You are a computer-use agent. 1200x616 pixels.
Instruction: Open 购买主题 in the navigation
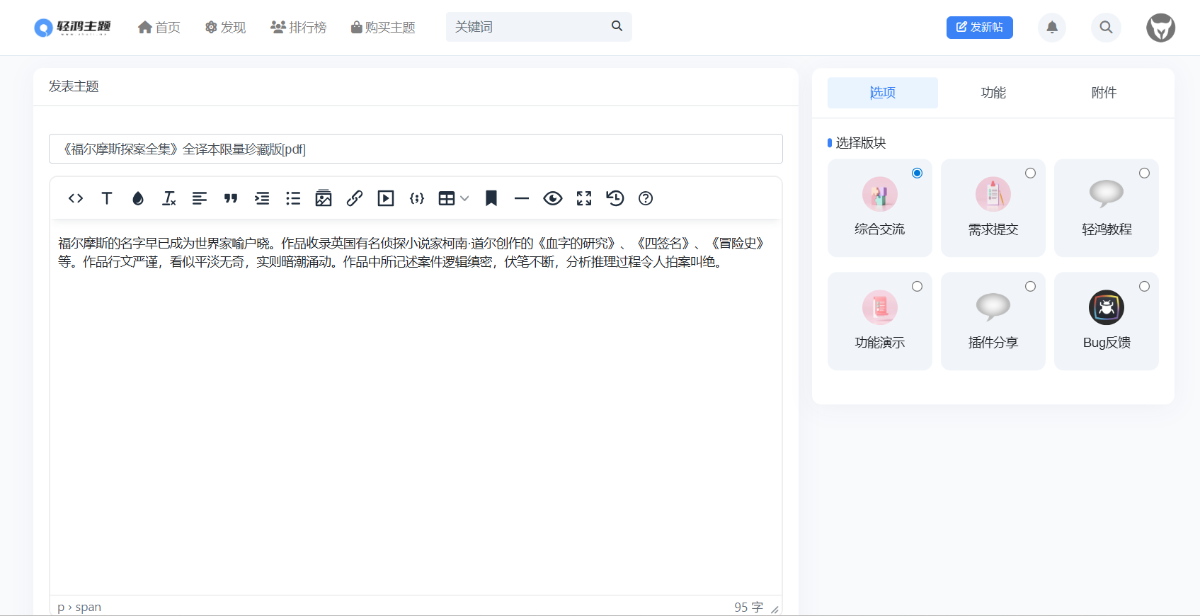(383, 27)
